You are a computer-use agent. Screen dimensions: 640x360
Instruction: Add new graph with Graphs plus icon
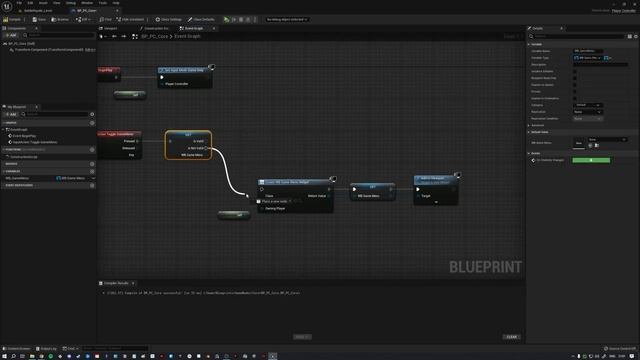92,122
